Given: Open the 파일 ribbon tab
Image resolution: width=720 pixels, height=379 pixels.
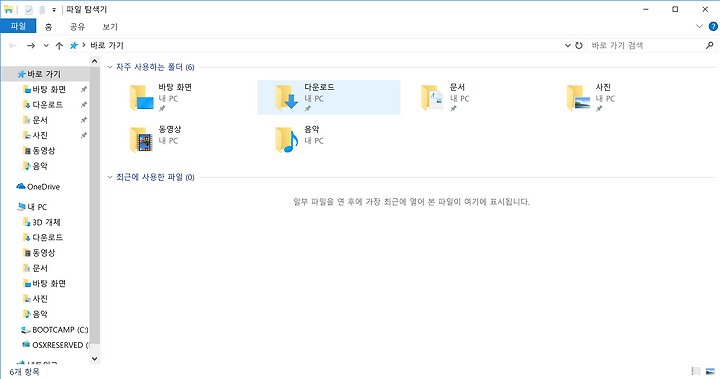Looking at the screenshot, I should [18, 26].
